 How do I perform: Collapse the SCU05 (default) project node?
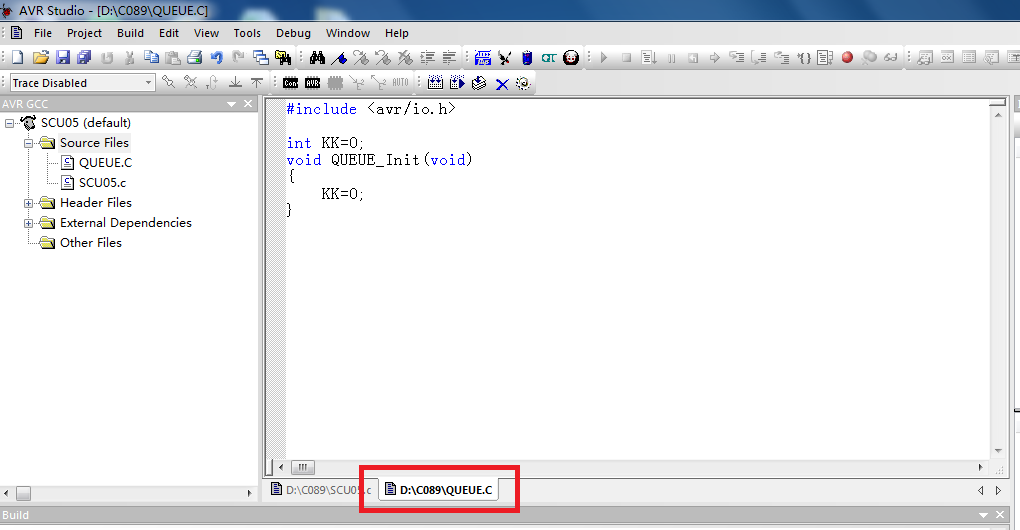point(9,123)
